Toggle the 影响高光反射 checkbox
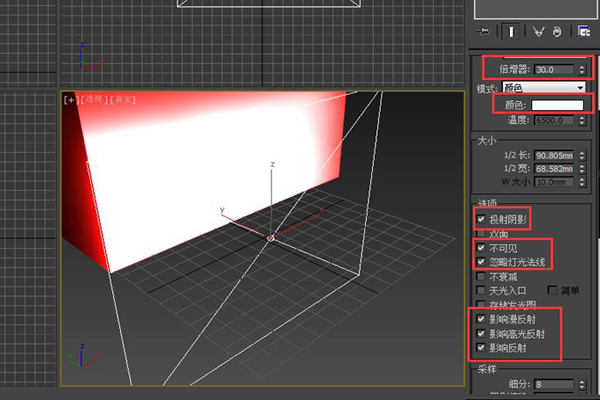Screen dimensions: 600x400 tap(482, 333)
